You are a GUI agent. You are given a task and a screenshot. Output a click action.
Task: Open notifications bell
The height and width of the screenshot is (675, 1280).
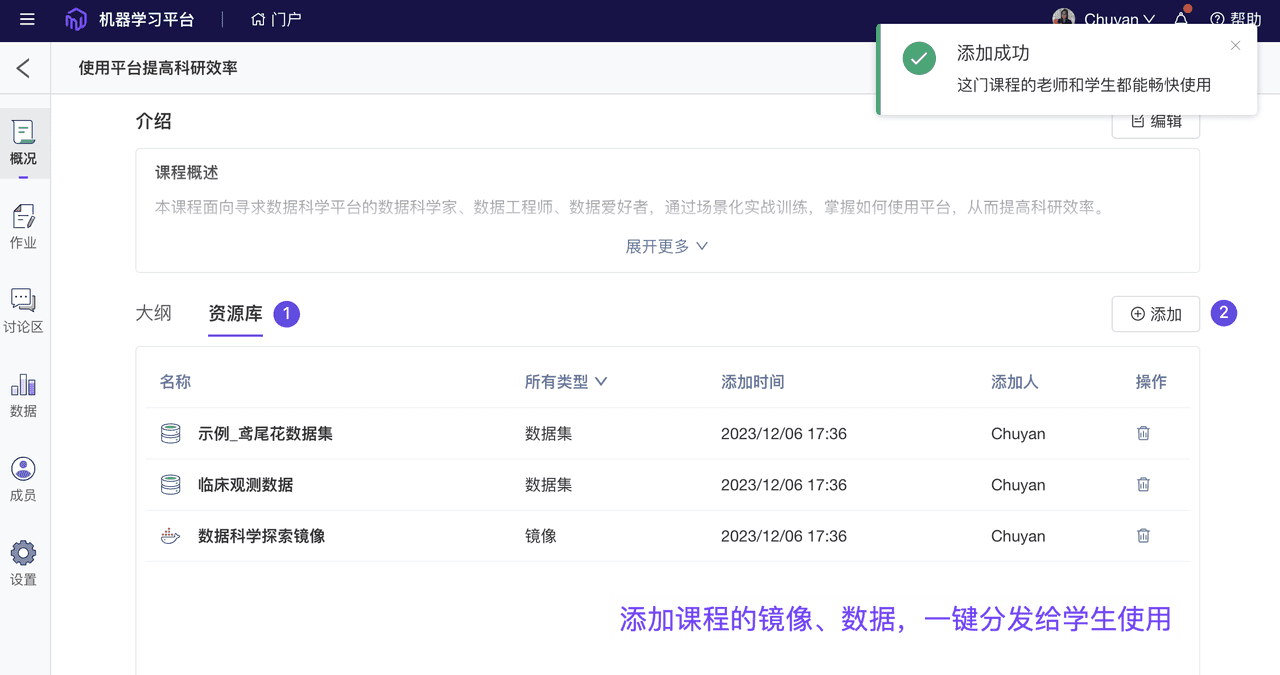coord(1181,18)
